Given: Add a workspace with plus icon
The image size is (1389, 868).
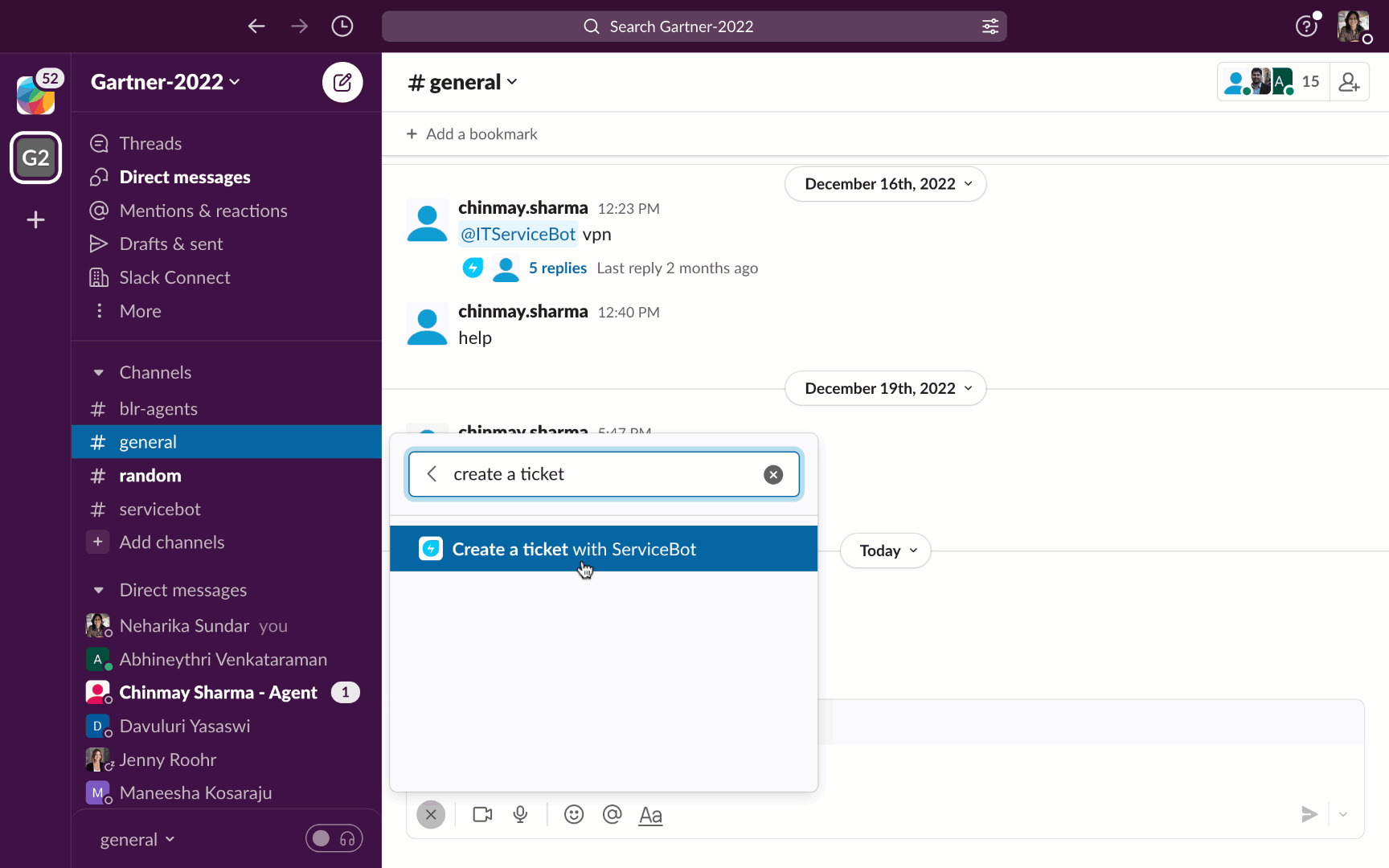Looking at the screenshot, I should tap(36, 219).
